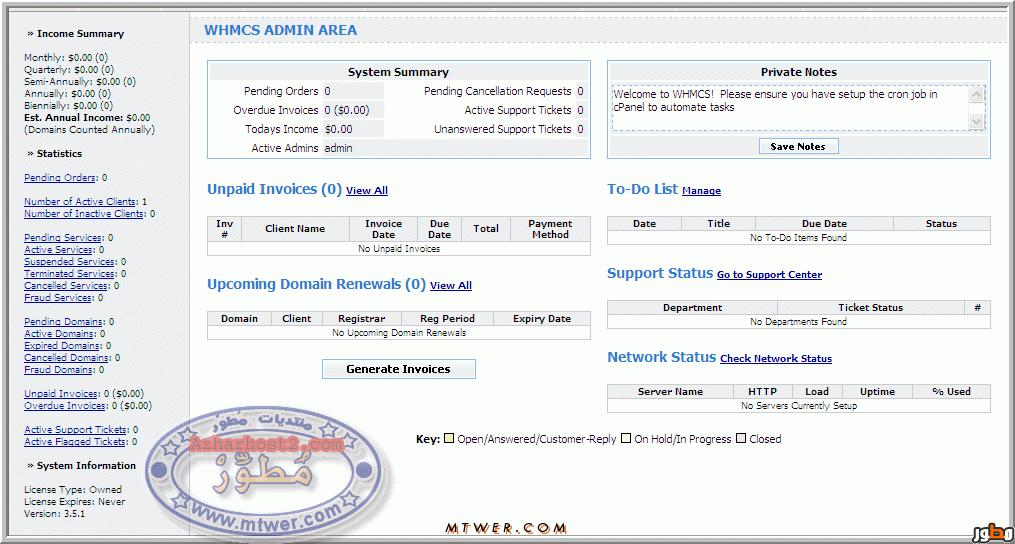This screenshot has height=544, width=1015.
Task: Open the Pending Services link
Action: [x=63, y=238]
